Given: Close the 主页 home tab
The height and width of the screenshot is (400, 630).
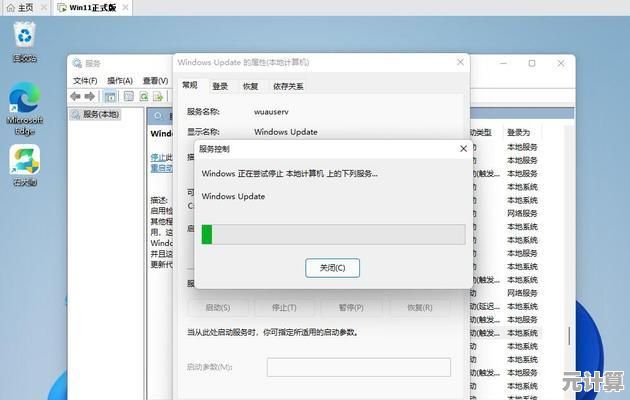Looking at the screenshot, I should click(44, 8).
